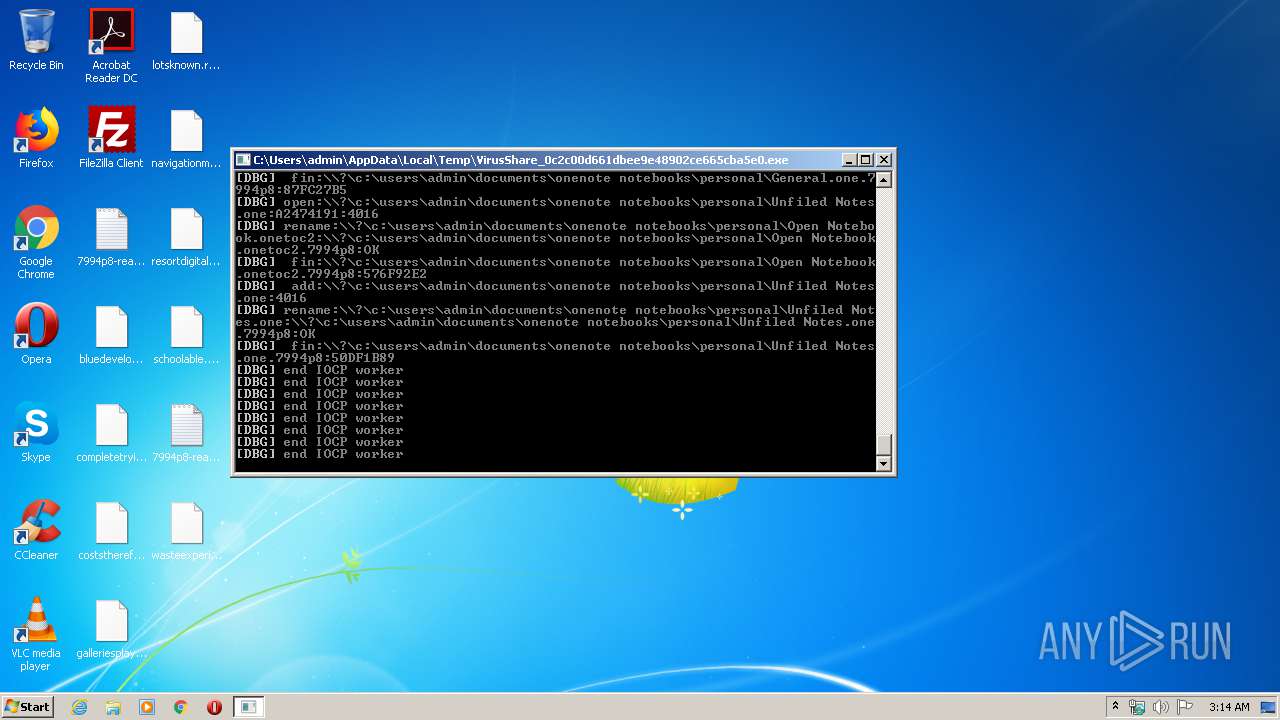The image size is (1280, 720).
Task: Click the '.one:A2474191:4016' console line
Action: click(307, 214)
